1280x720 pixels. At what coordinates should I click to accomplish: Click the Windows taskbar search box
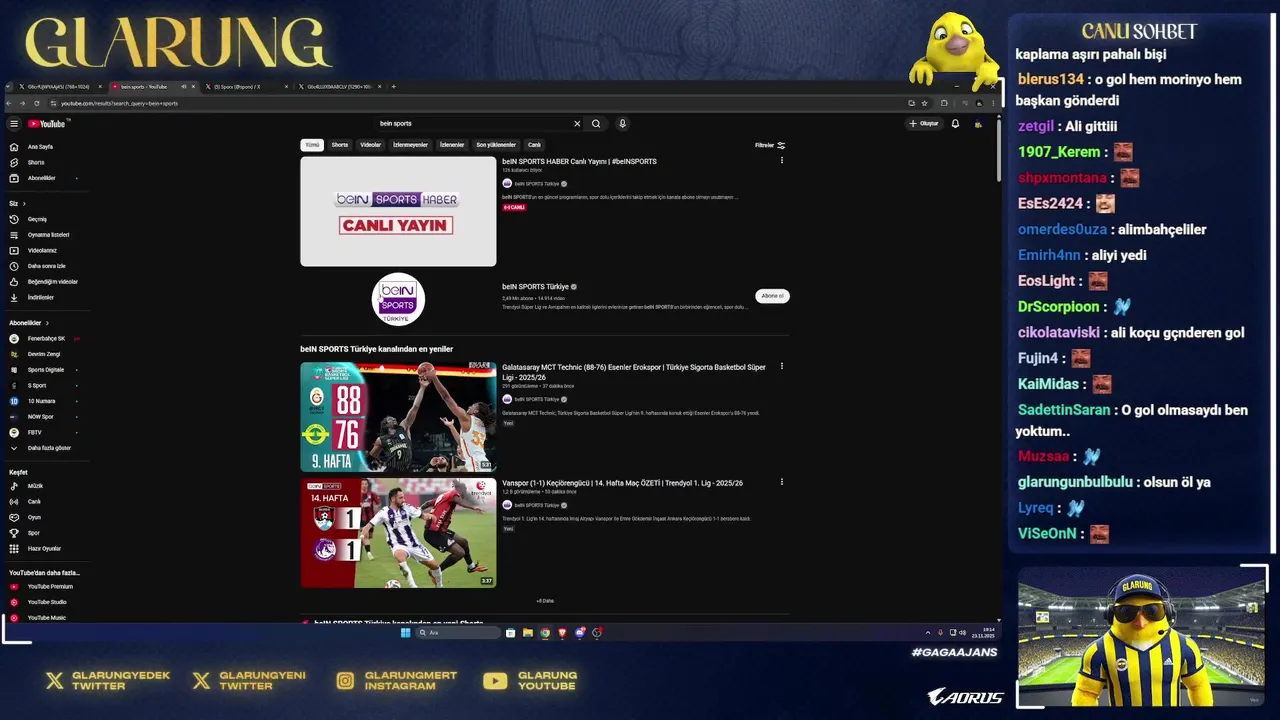click(x=458, y=633)
